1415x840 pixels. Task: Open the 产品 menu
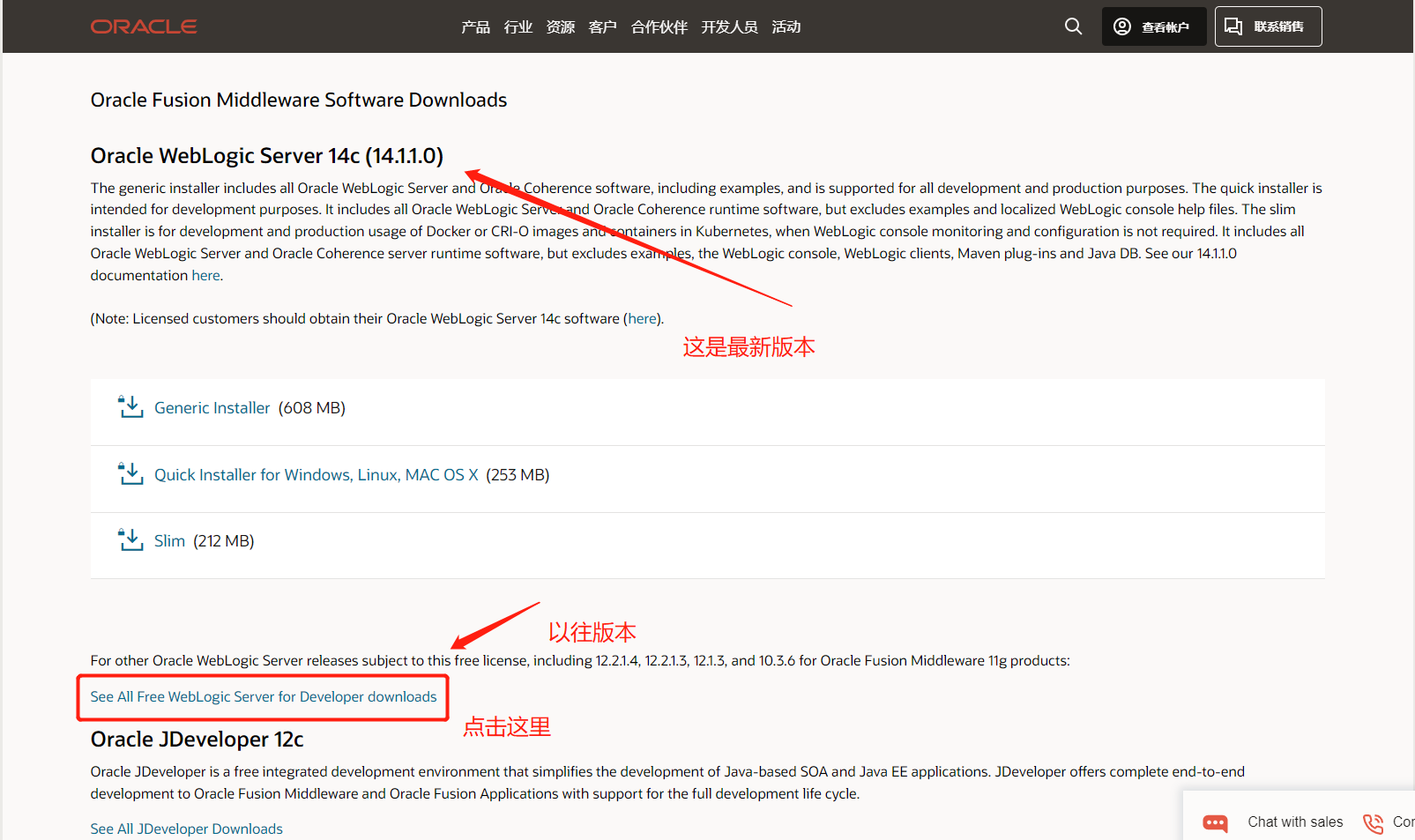click(x=475, y=26)
